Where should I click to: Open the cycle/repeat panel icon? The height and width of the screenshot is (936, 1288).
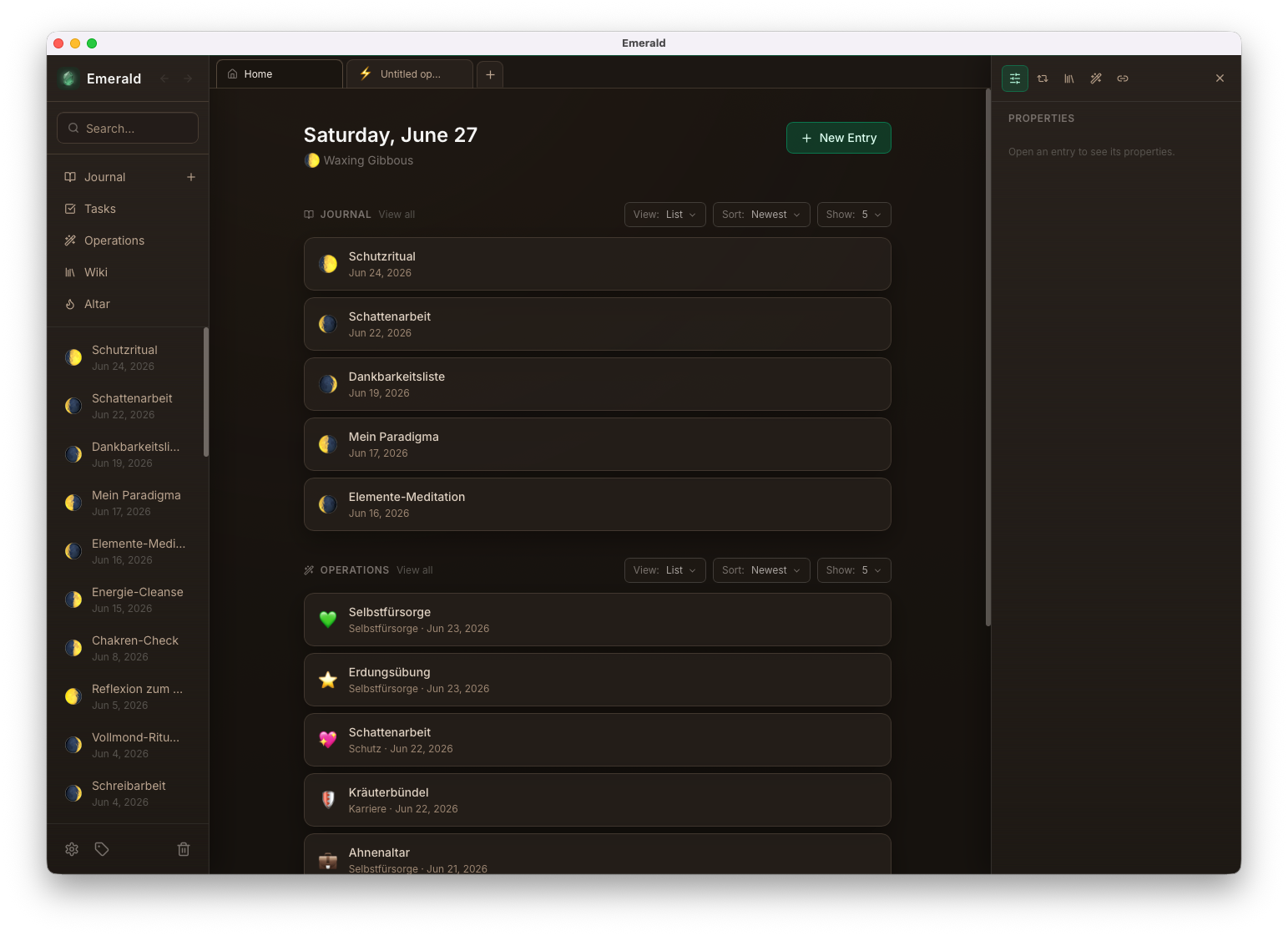(1043, 78)
